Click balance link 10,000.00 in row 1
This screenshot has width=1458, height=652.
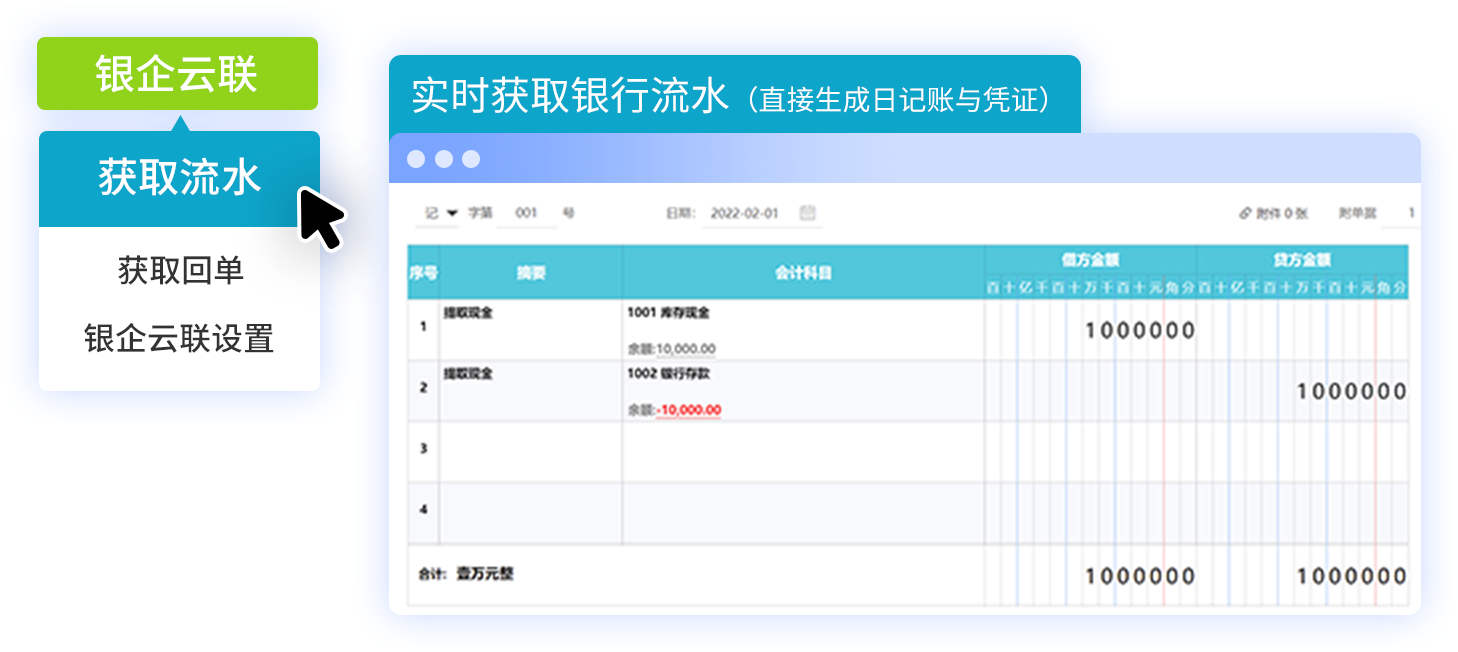(x=686, y=349)
